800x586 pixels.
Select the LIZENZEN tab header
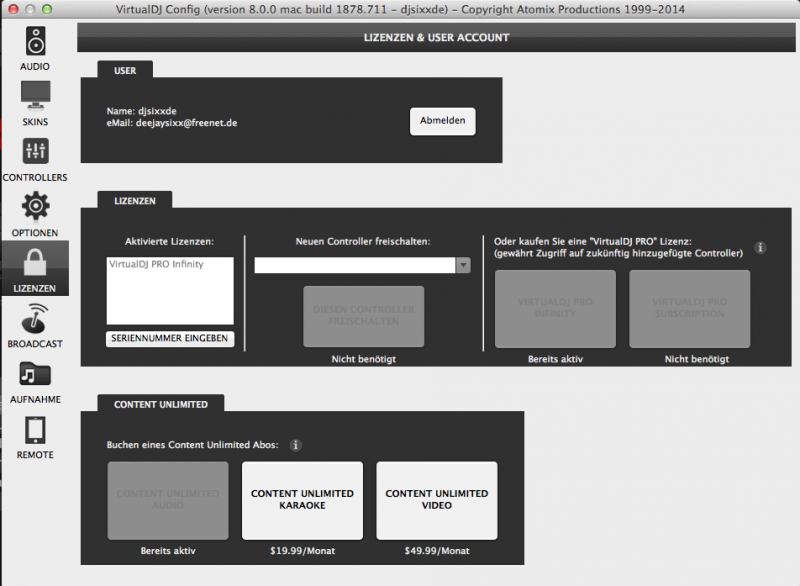coord(135,200)
